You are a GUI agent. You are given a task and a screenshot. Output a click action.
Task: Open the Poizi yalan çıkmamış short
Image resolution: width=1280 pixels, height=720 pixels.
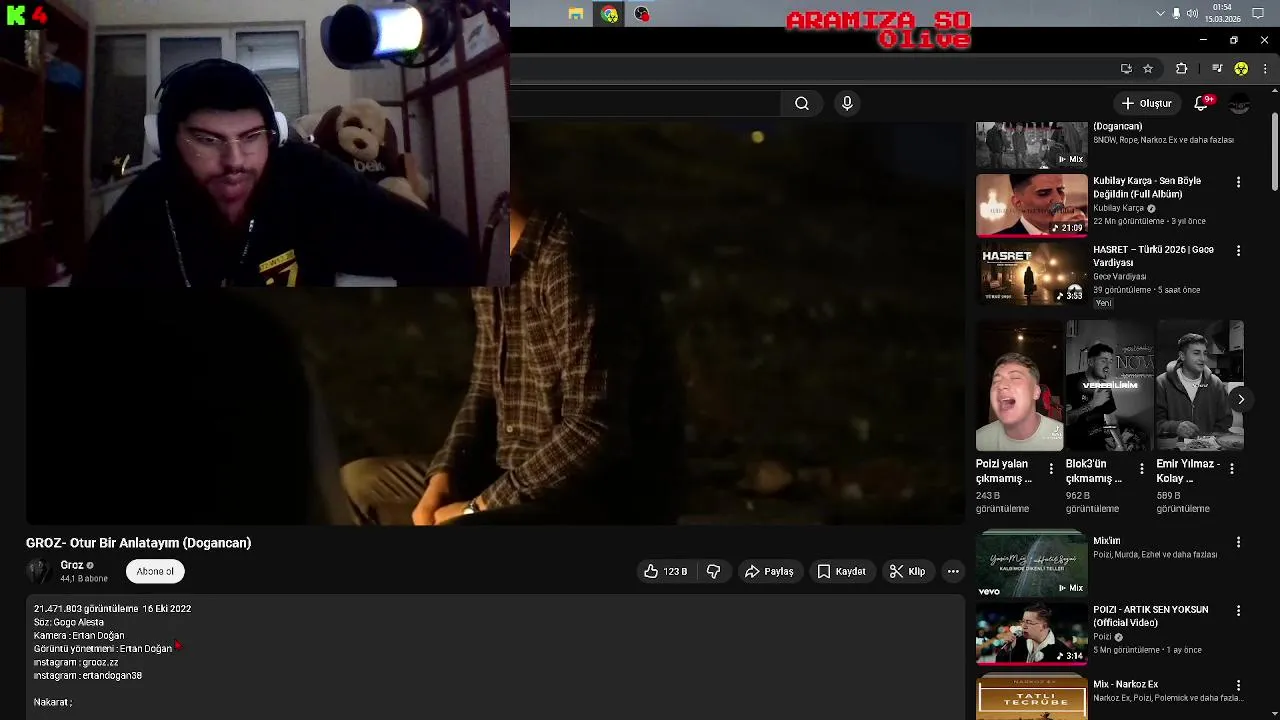[1019, 386]
